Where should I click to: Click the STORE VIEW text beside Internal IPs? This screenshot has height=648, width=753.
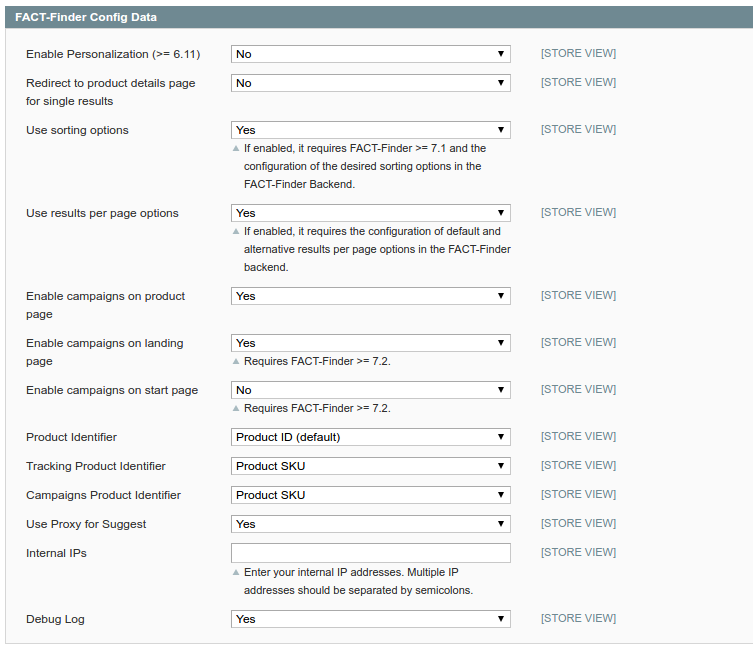coord(578,552)
